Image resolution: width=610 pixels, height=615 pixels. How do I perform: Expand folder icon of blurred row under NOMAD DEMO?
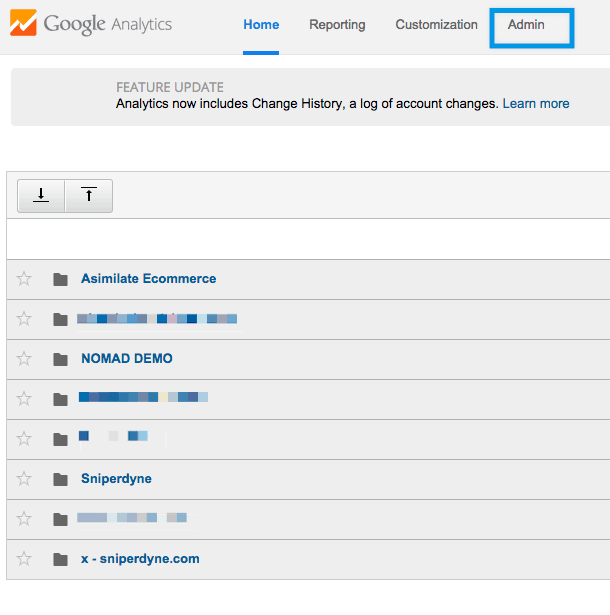click(x=60, y=399)
